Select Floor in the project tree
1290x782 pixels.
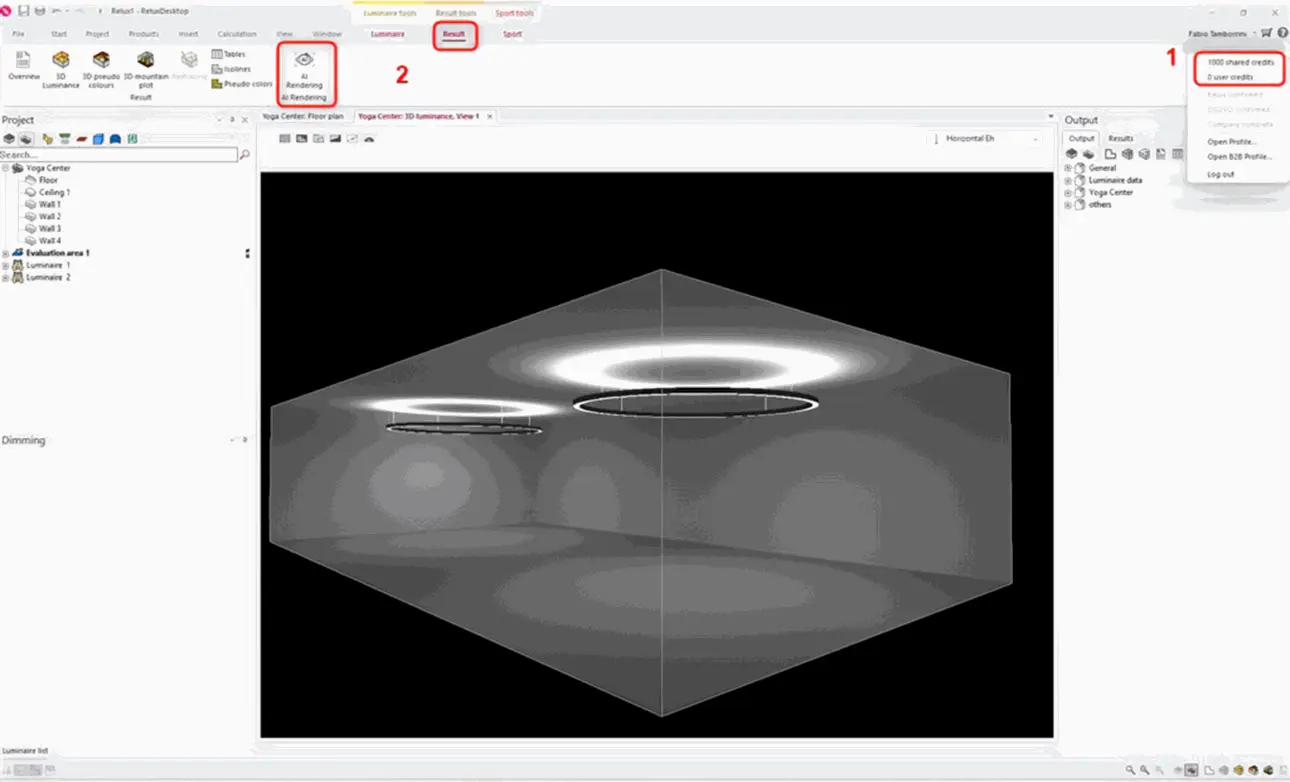48,180
